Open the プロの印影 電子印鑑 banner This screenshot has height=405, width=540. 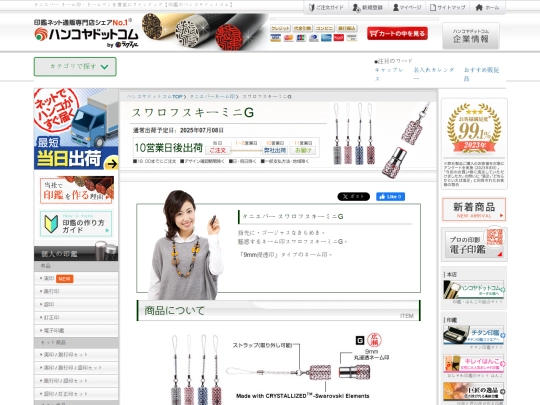coord(474,244)
